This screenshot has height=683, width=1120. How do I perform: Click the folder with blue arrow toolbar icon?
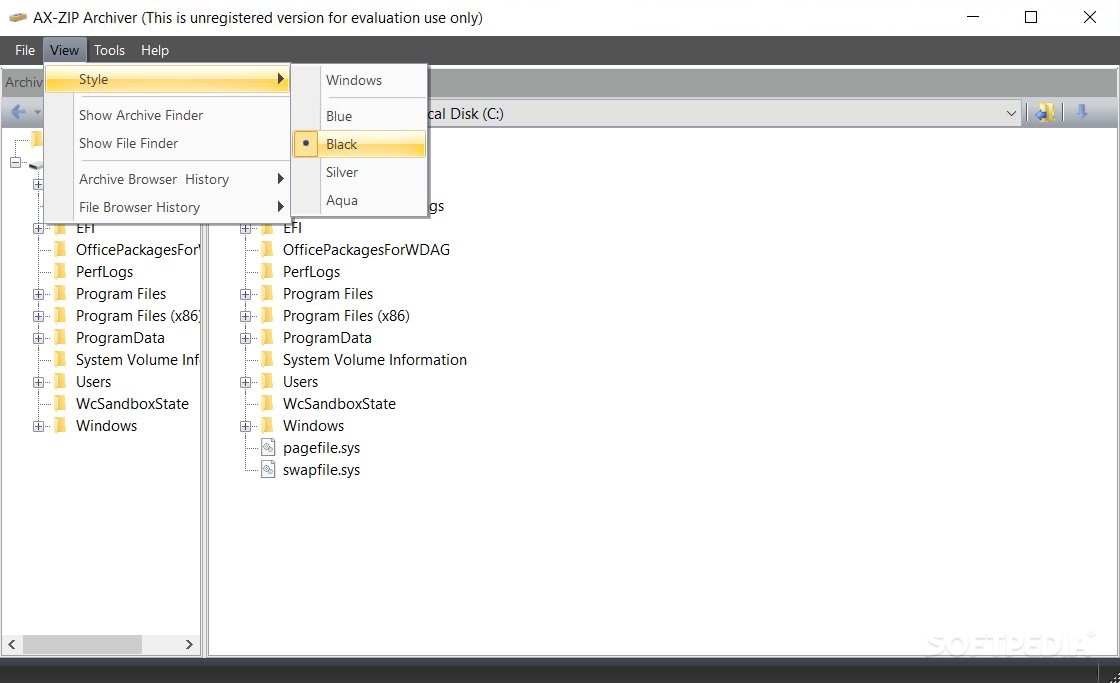pyautogui.click(x=1045, y=113)
